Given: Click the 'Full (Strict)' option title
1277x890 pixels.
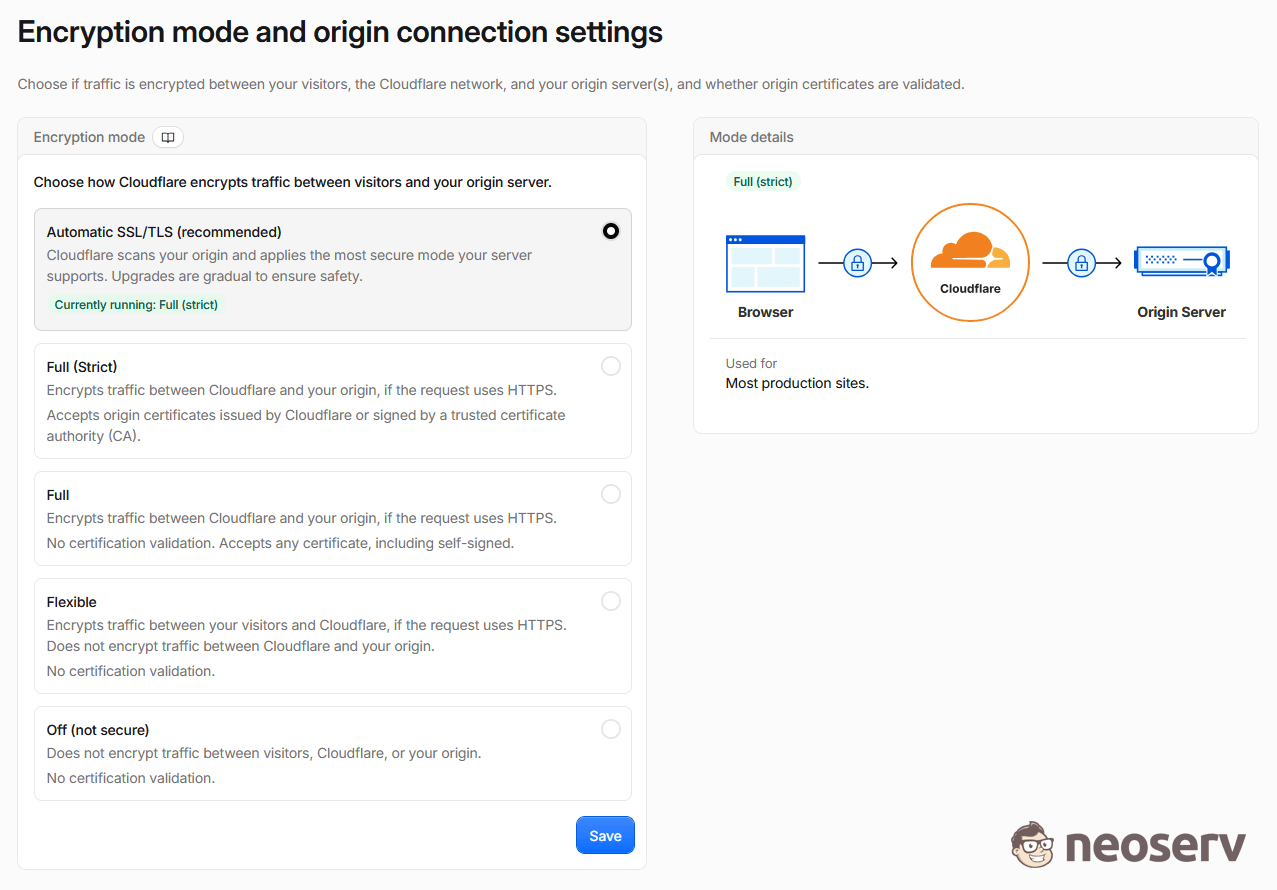Looking at the screenshot, I should point(82,367).
